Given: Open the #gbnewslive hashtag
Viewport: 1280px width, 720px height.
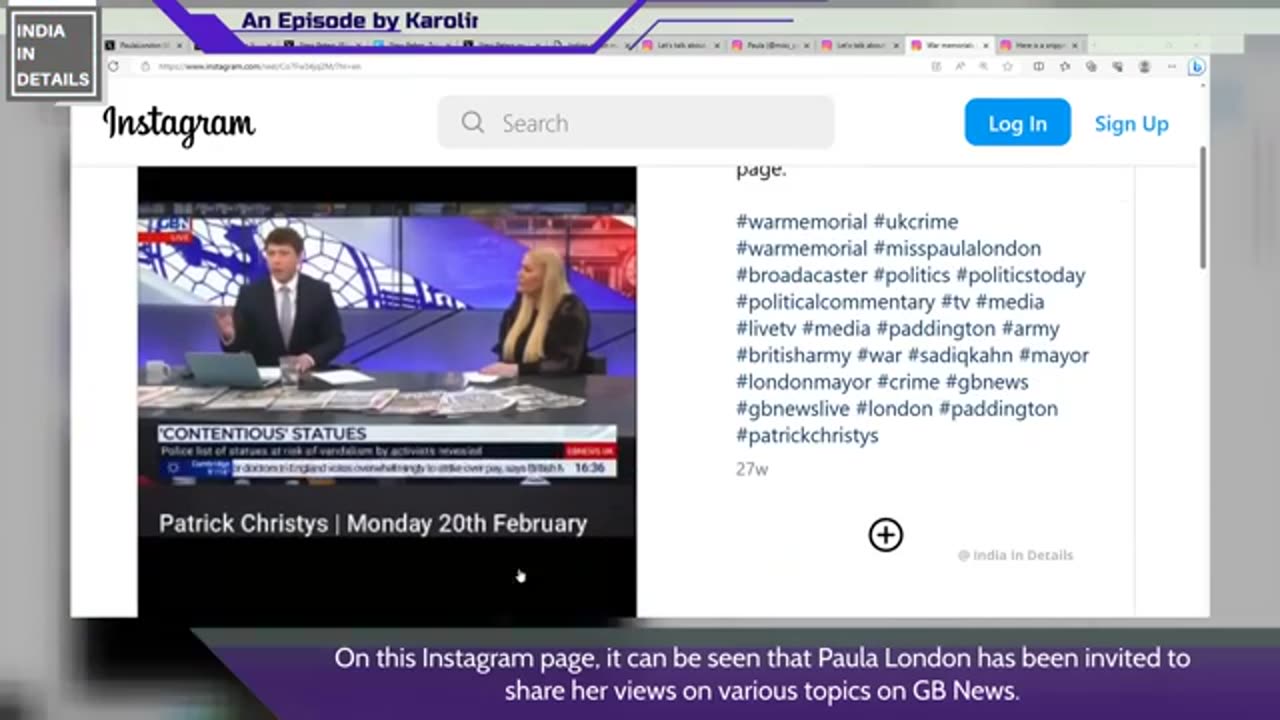Looking at the screenshot, I should (x=793, y=408).
